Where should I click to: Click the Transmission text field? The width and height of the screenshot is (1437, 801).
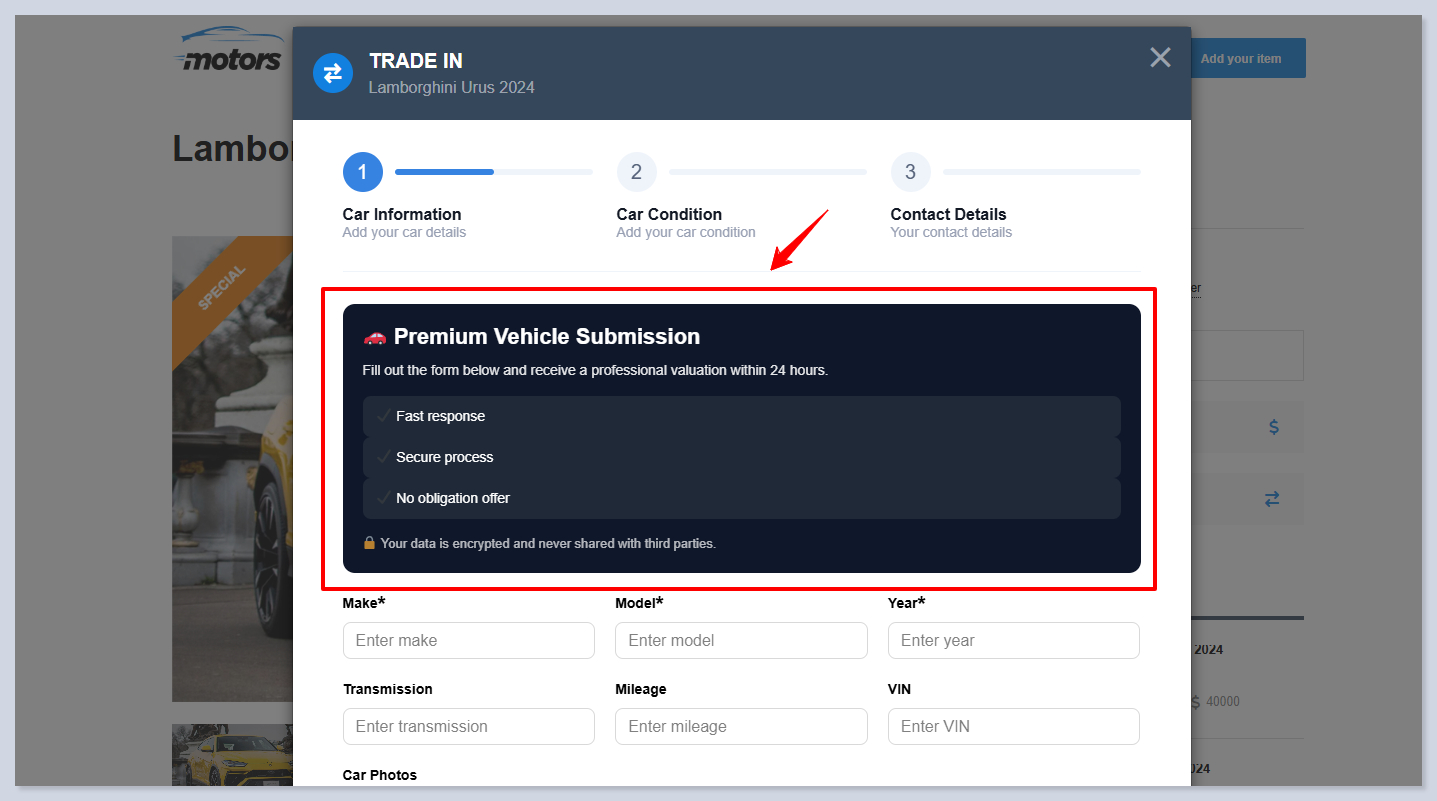[468, 726]
